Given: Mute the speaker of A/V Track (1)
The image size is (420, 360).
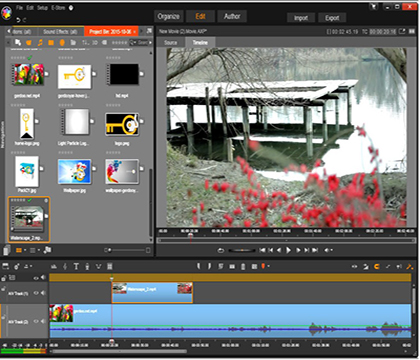Looking at the screenshot, I should (x=43, y=293).
